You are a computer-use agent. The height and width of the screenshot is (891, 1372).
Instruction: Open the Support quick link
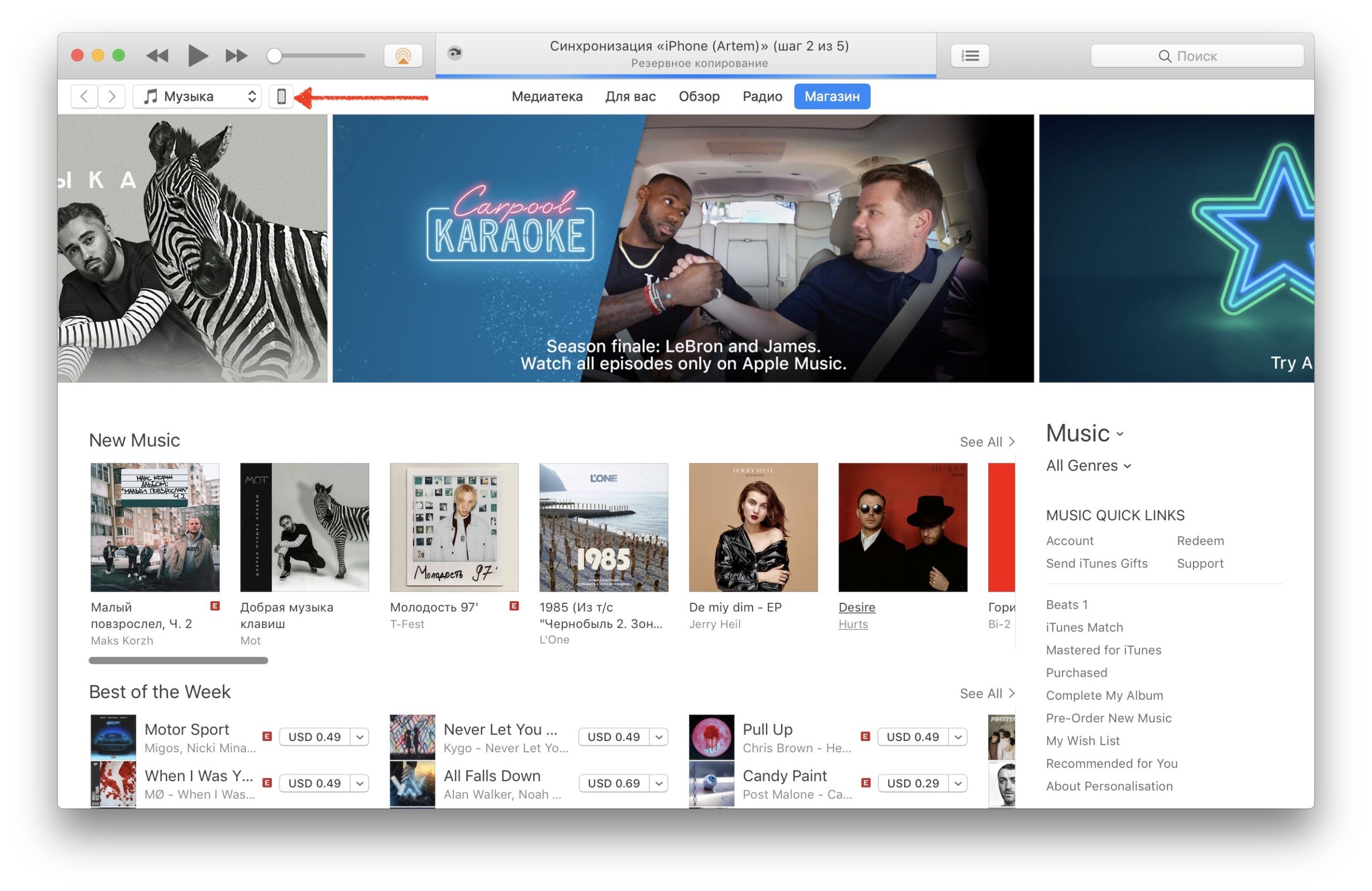click(x=1200, y=563)
